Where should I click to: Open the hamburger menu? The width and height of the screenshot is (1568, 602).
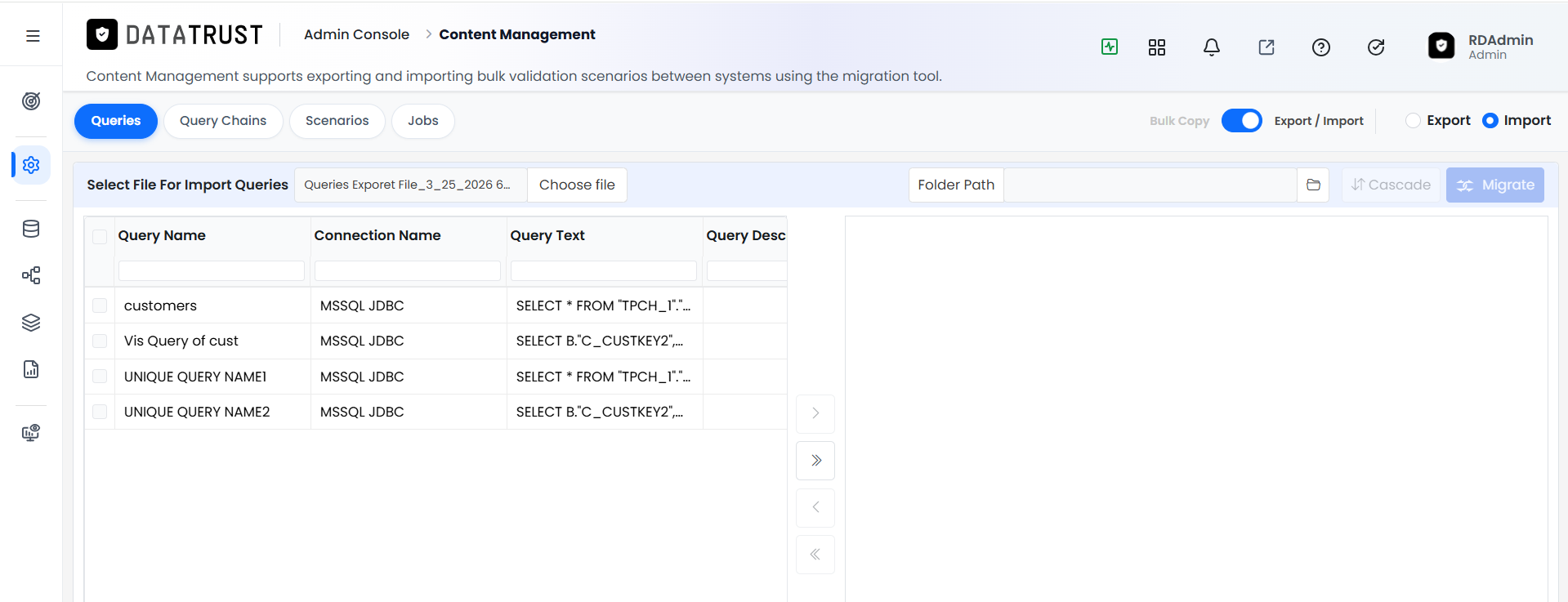coord(33,36)
